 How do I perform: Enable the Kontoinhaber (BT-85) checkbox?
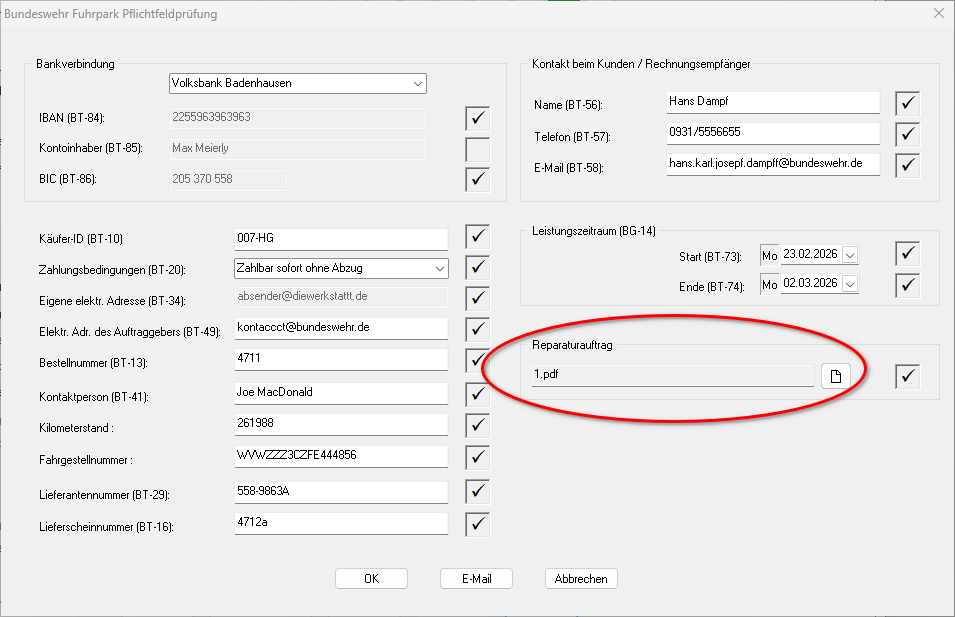478,150
